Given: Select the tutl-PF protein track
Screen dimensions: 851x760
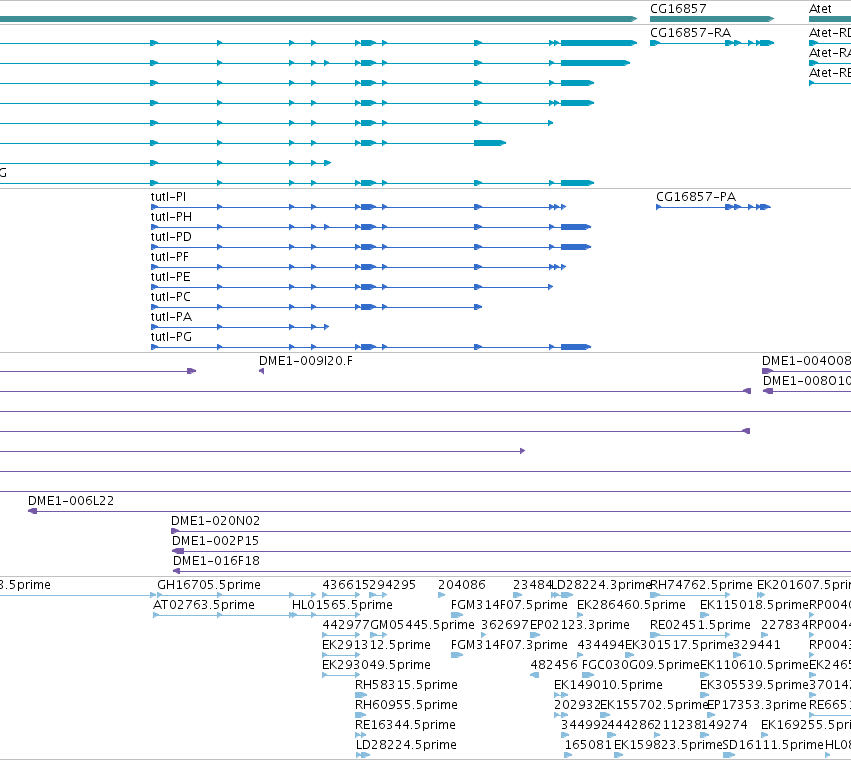Looking at the screenshot, I should (x=358, y=267).
